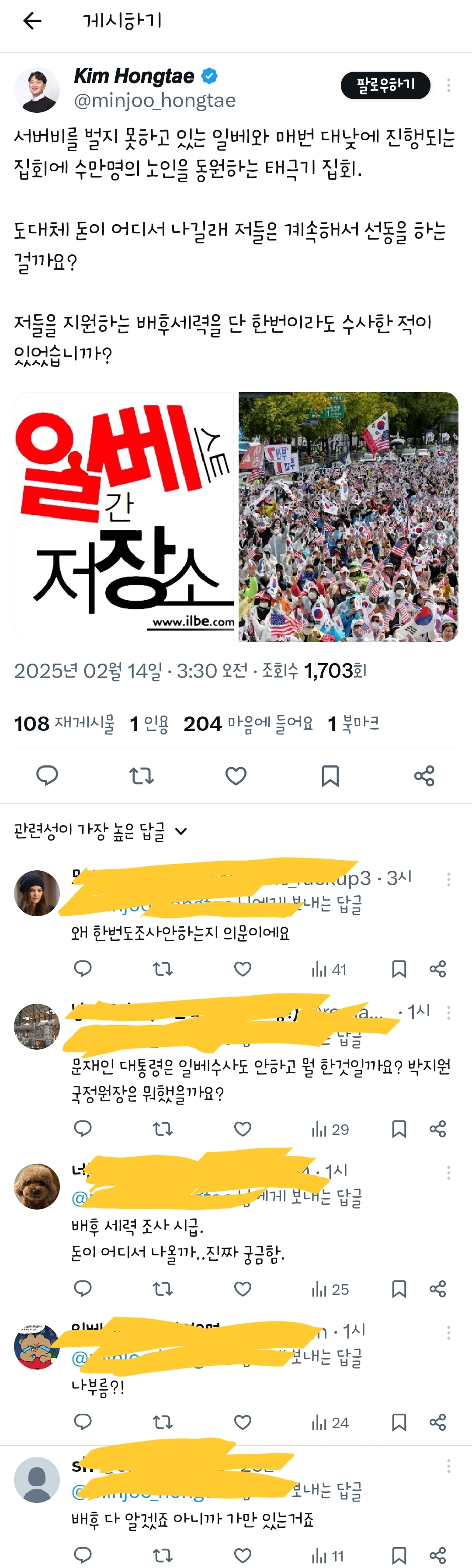Open Kim Hongtae's profile picture

(x=37, y=90)
